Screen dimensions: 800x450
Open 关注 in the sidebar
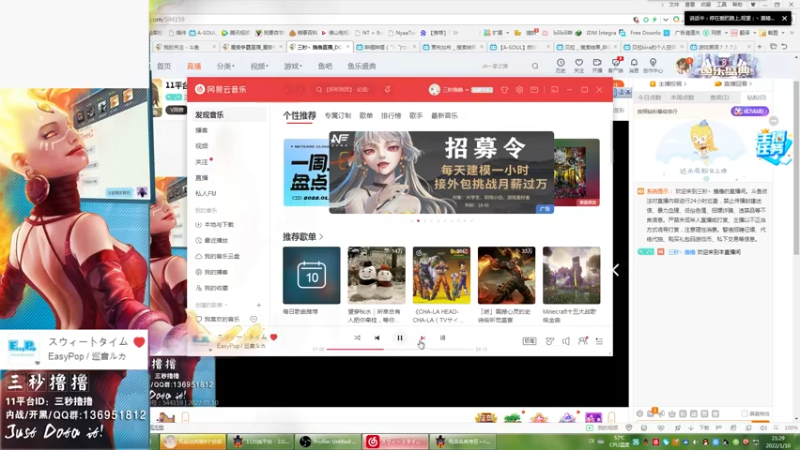point(202,162)
